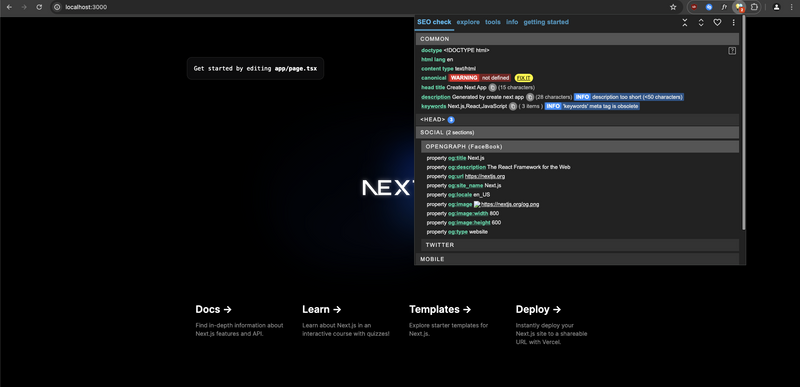The height and width of the screenshot is (387, 800).
Task: Open the getting started tab
Action: click(x=546, y=22)
